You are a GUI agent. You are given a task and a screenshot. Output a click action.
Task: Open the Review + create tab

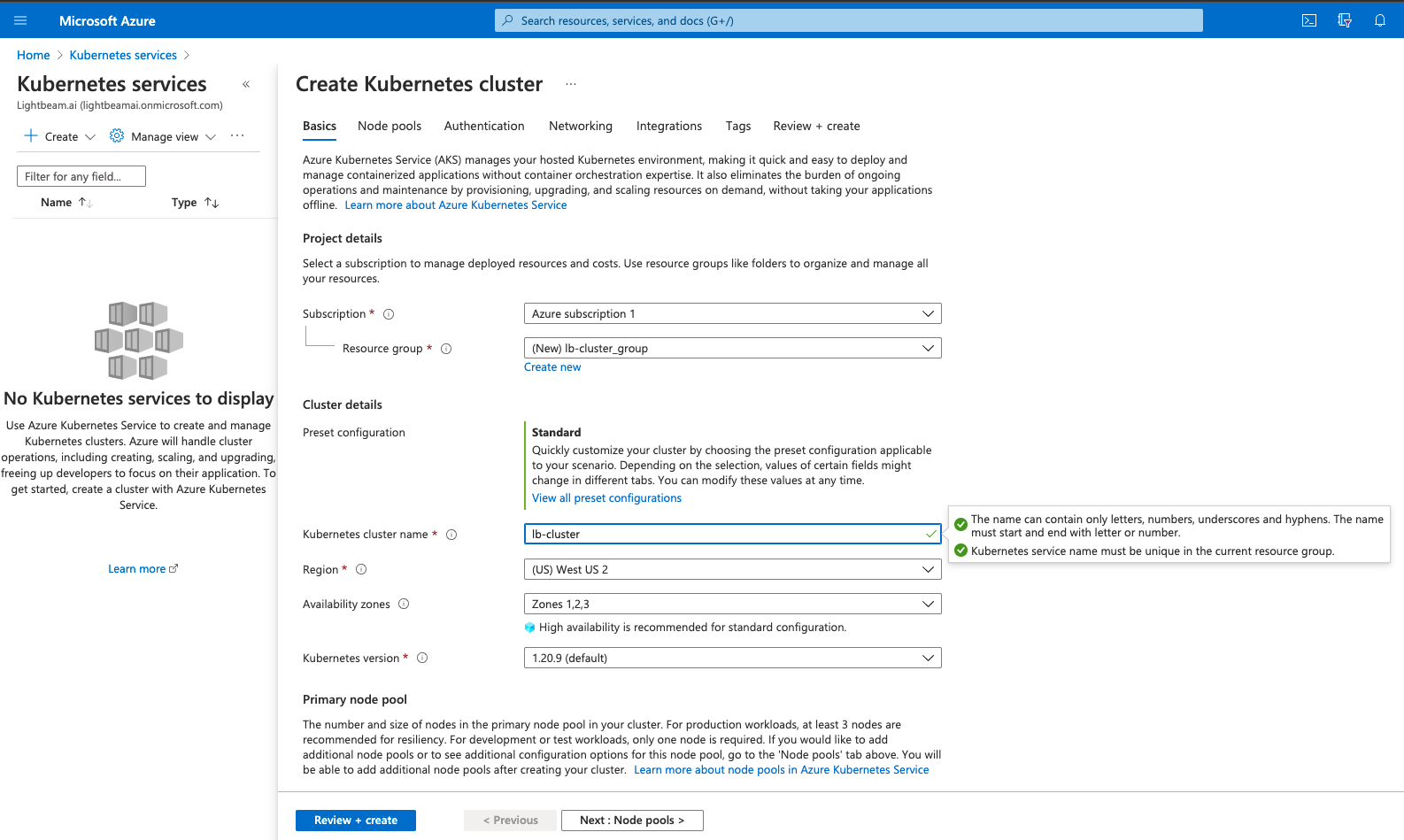[x=816, y=126]
